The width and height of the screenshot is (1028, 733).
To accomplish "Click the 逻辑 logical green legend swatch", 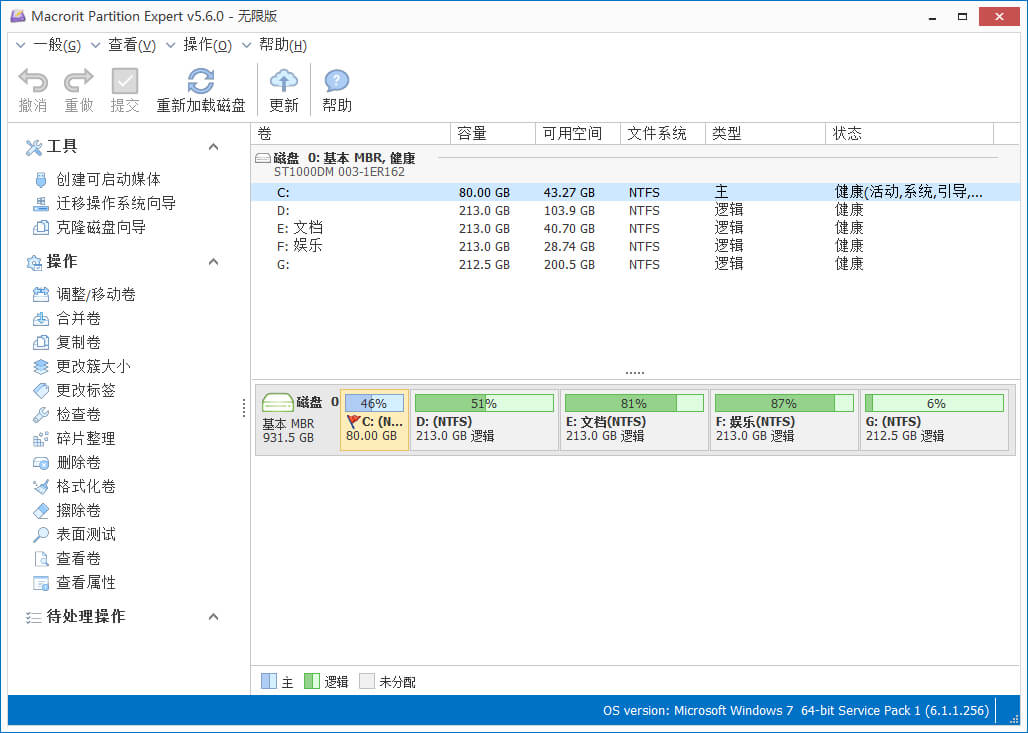I will tap(312, 681).
